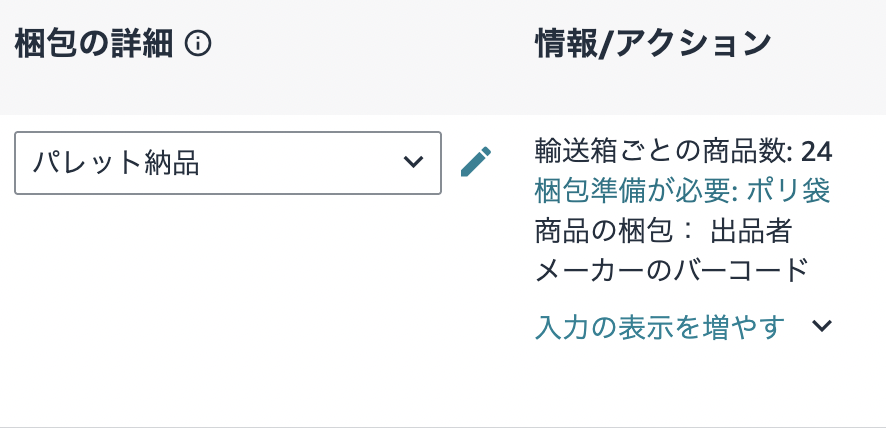Open the パレット納品 dropdown
The width and height of the screenshot is (886, 428).
coord(228,163)
